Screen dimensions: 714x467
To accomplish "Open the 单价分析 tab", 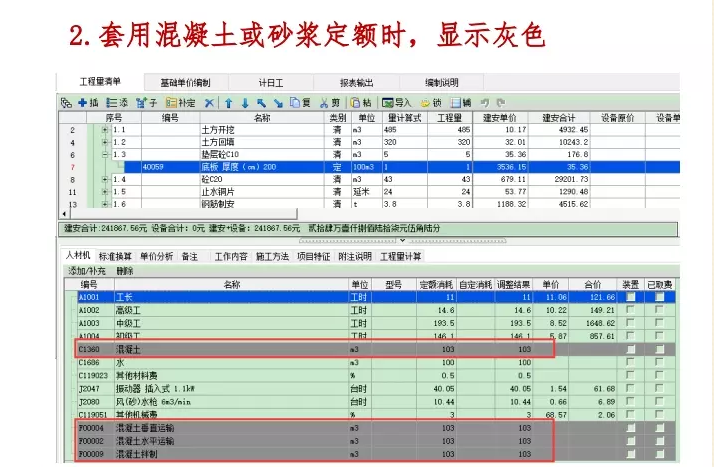I will [155, 257].
